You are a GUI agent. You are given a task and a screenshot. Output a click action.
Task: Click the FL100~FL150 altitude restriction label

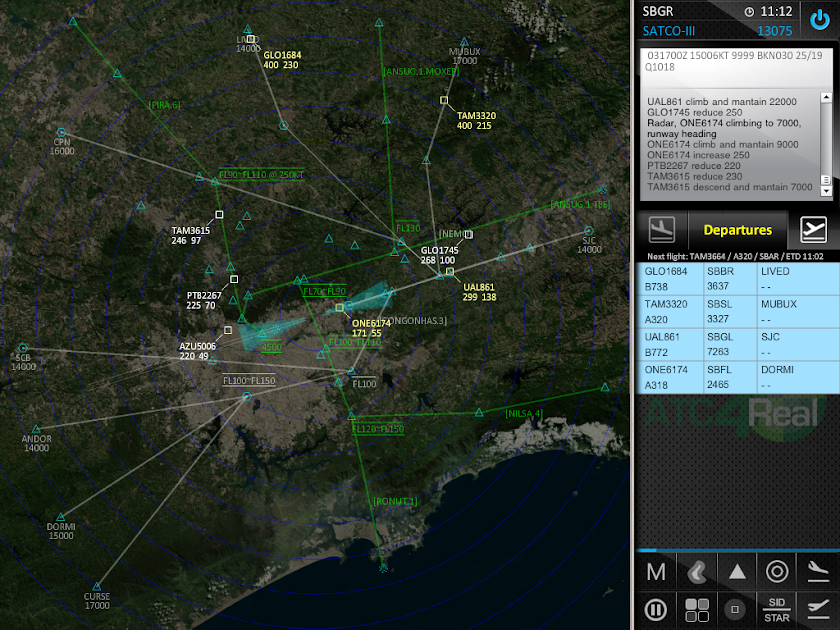pos(249,380)
